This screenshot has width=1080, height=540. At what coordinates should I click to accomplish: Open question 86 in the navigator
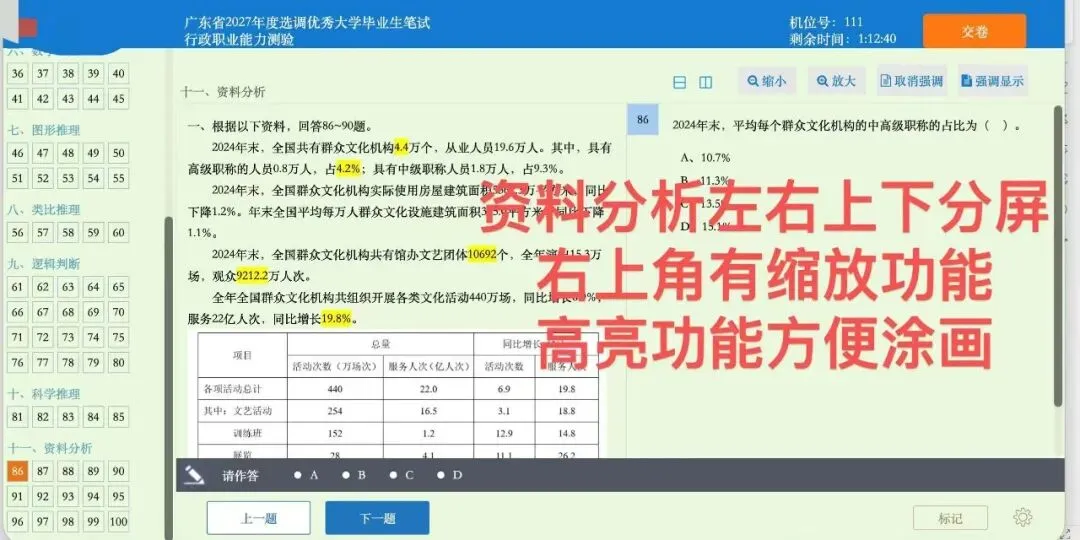pyautogui.click(x=18, y=471)
